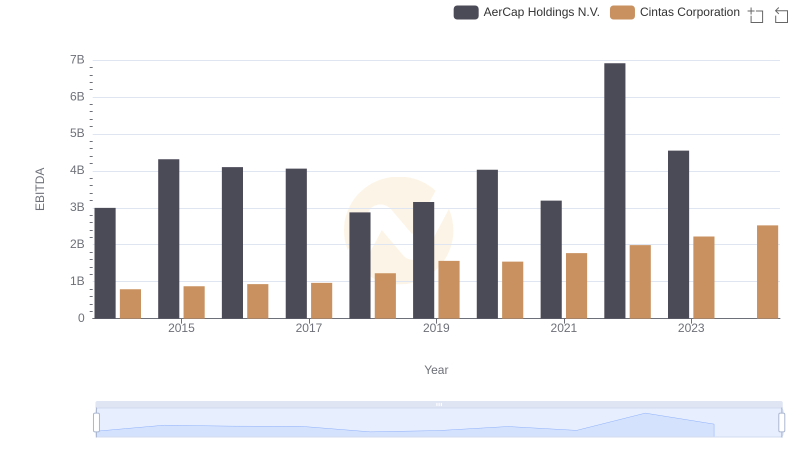Viewport: 800px width, 461px height.
Task: Click the AerCap bar for 2018
Action: 360,265
